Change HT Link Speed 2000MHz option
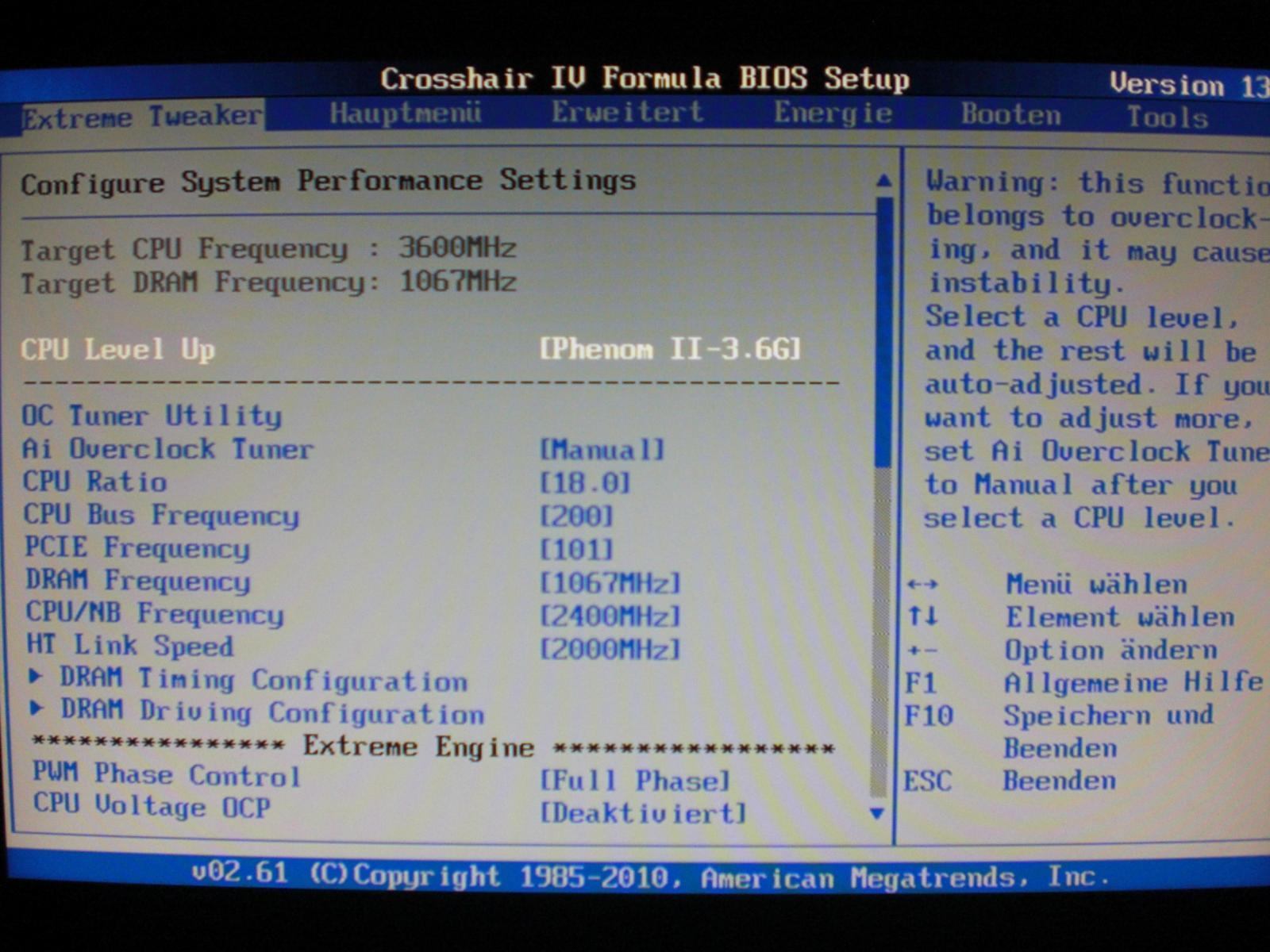Image resolution: width=1270 pixels, height=952 pixels. point(610,650)
